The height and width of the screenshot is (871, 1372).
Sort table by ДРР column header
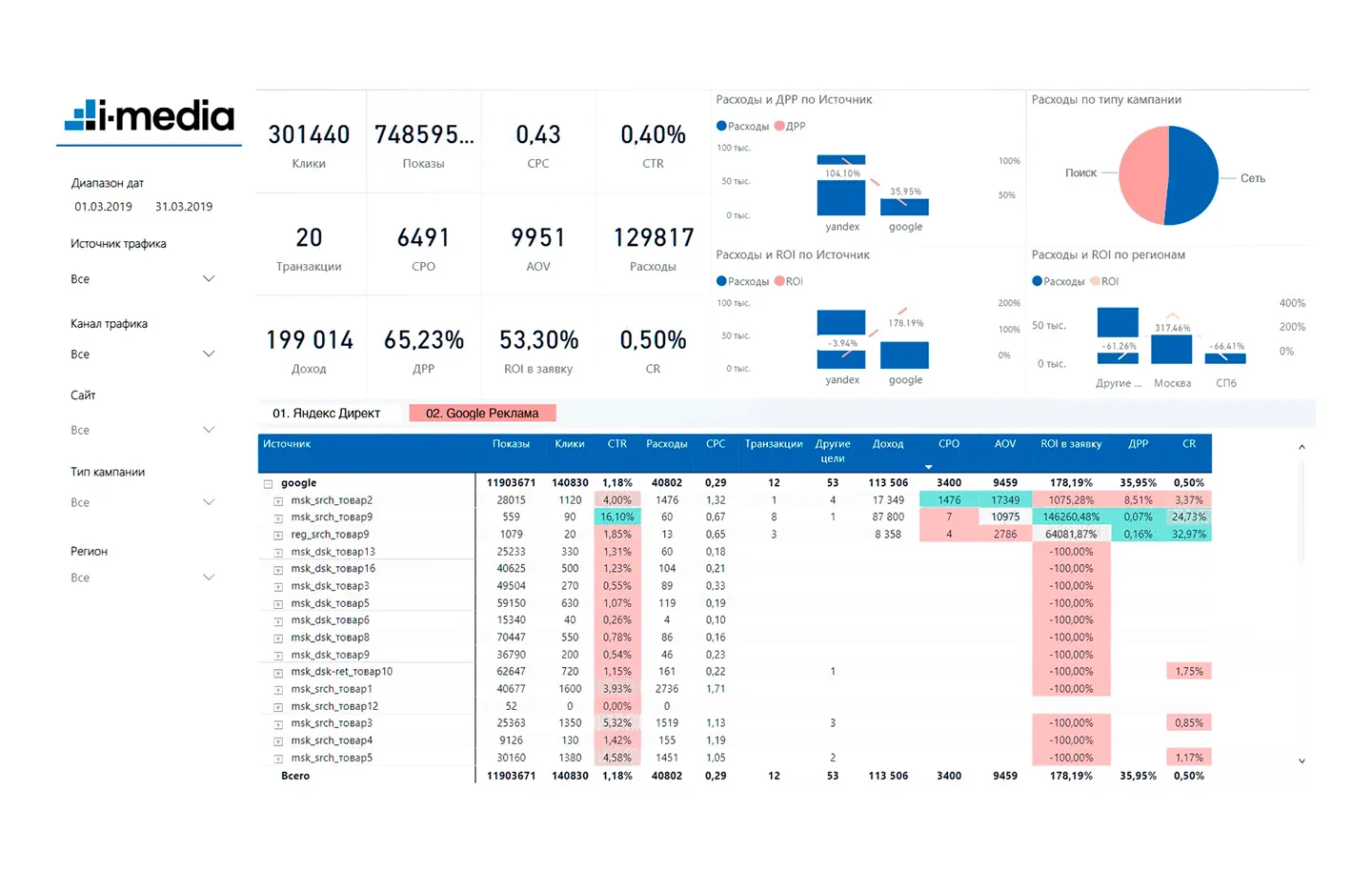click(x=1139, y=444)
